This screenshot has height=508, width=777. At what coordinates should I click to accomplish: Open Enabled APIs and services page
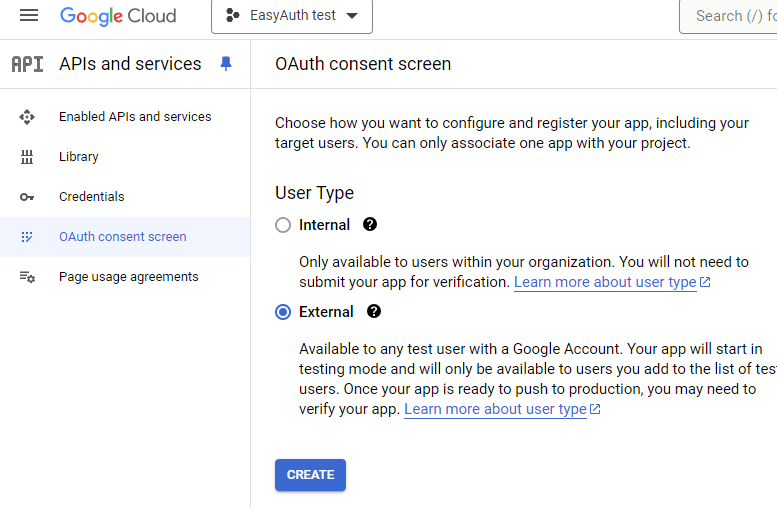(x=135, y=117)
